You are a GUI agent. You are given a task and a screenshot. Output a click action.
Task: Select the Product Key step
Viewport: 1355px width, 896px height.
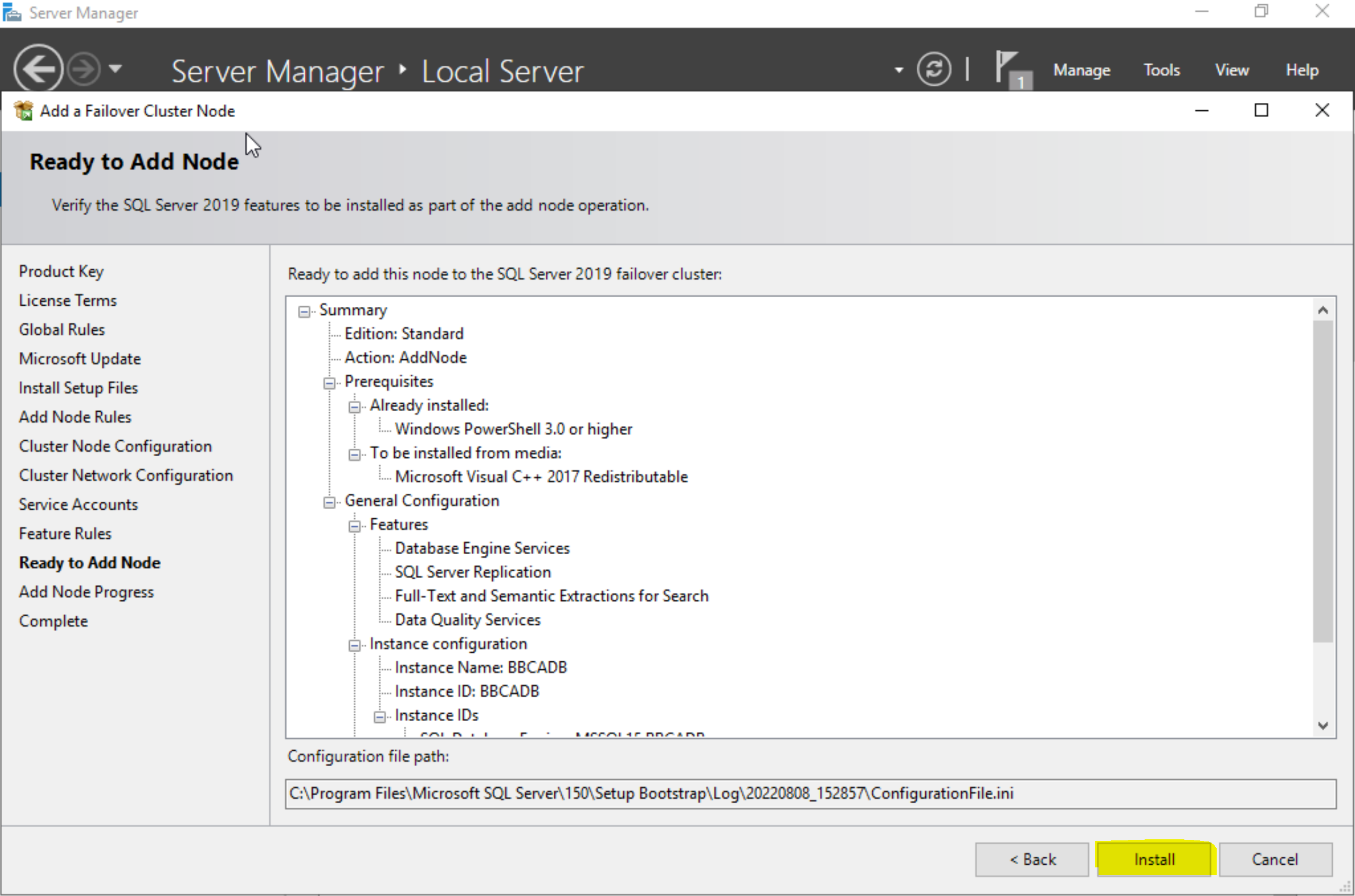pos(61,271)
